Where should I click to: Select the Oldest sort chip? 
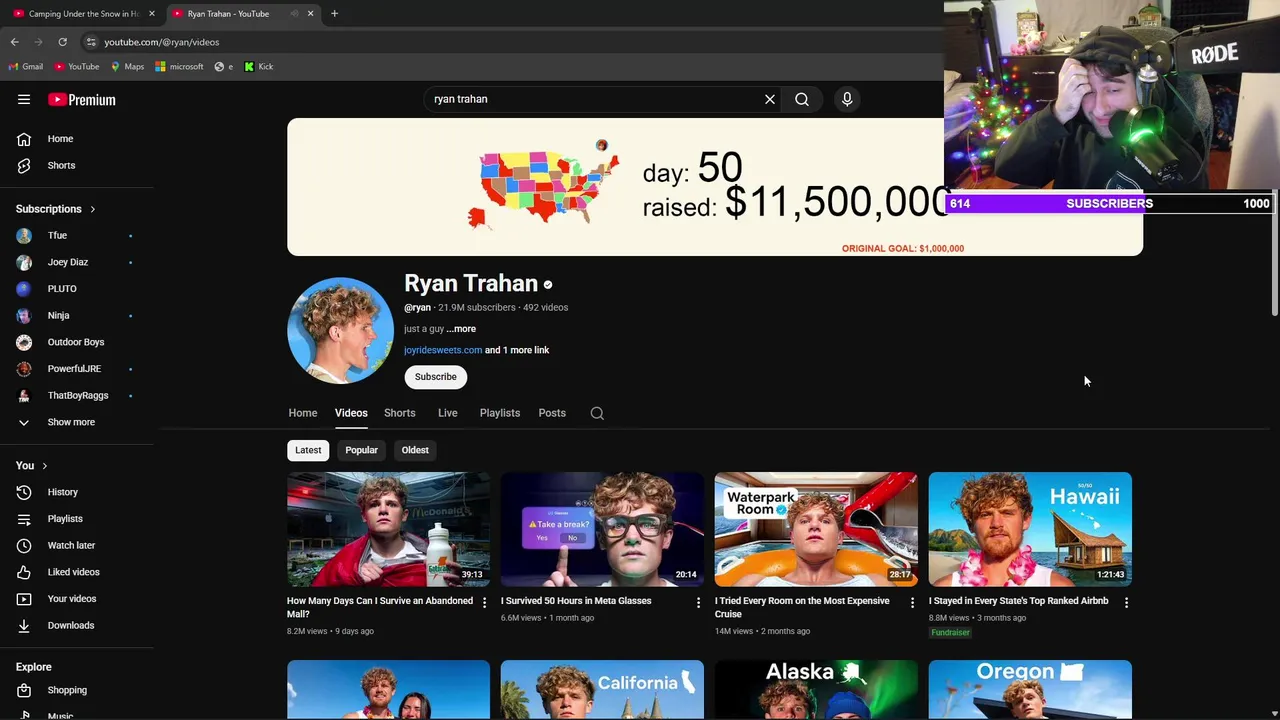pyautogui.click(x=415, y=450)
